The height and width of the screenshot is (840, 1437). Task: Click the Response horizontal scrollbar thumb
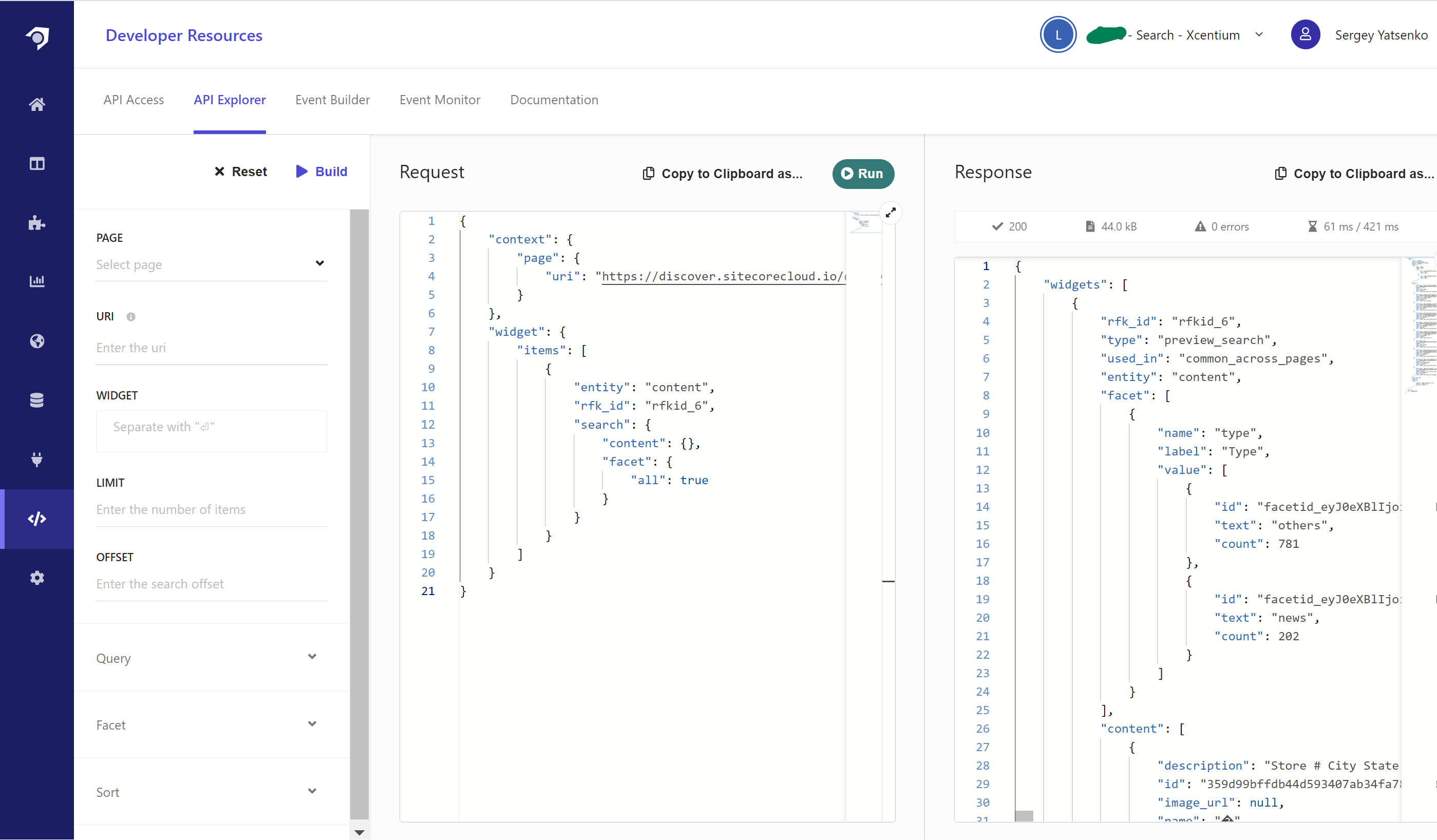[1024, 816]
